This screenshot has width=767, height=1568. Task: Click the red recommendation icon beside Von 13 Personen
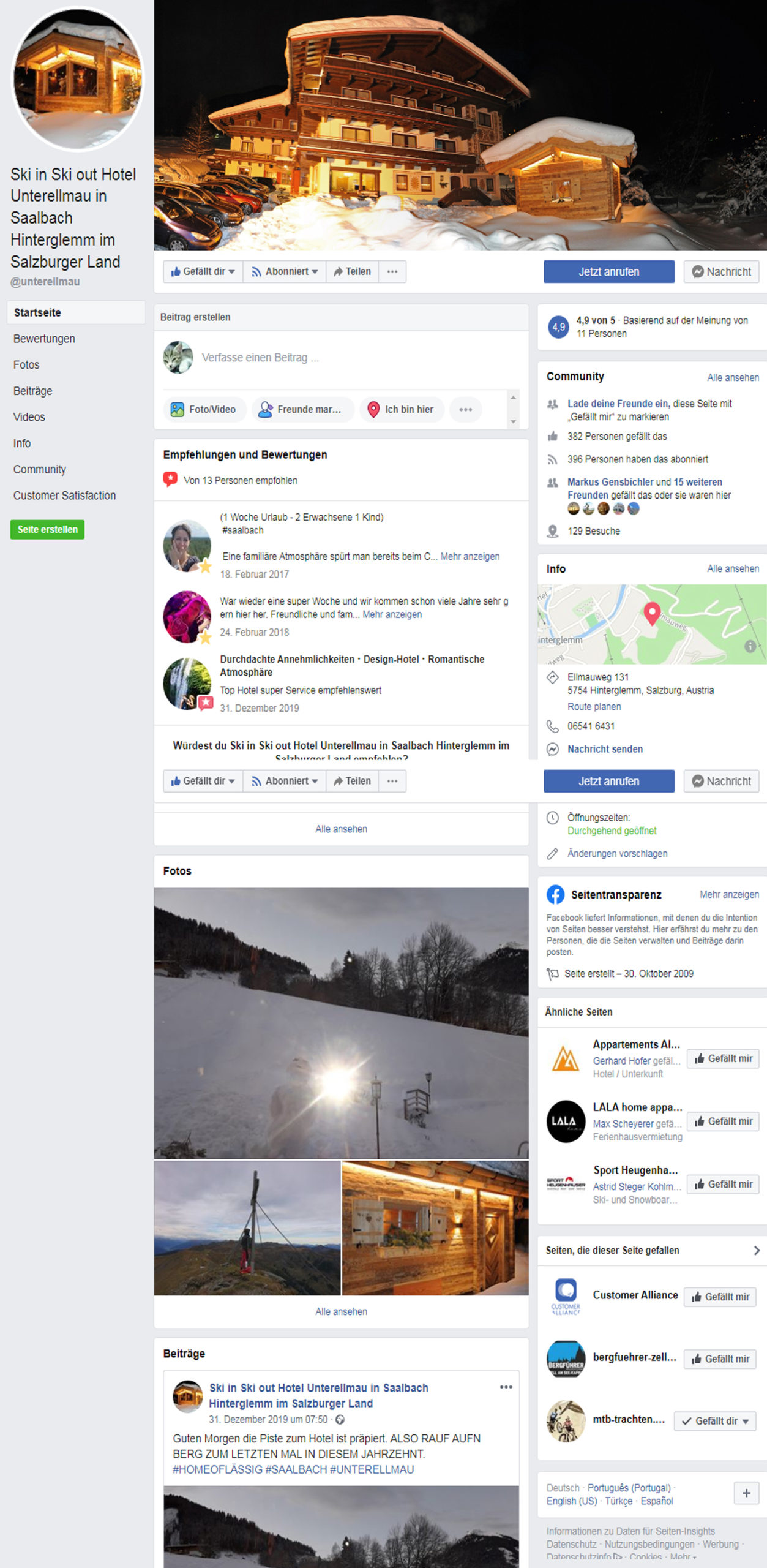170,479
